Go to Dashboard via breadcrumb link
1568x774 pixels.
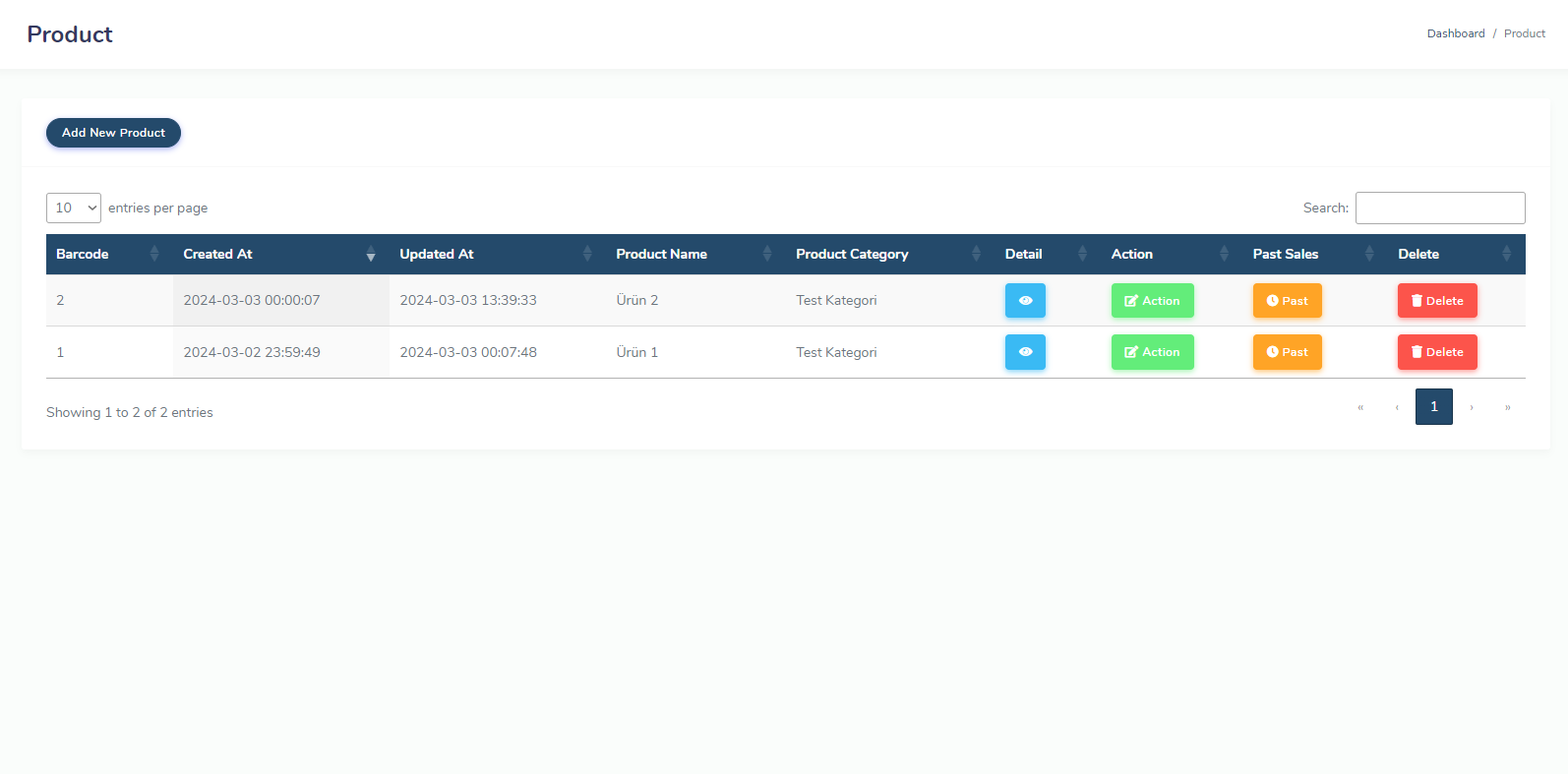point(1455,33)
